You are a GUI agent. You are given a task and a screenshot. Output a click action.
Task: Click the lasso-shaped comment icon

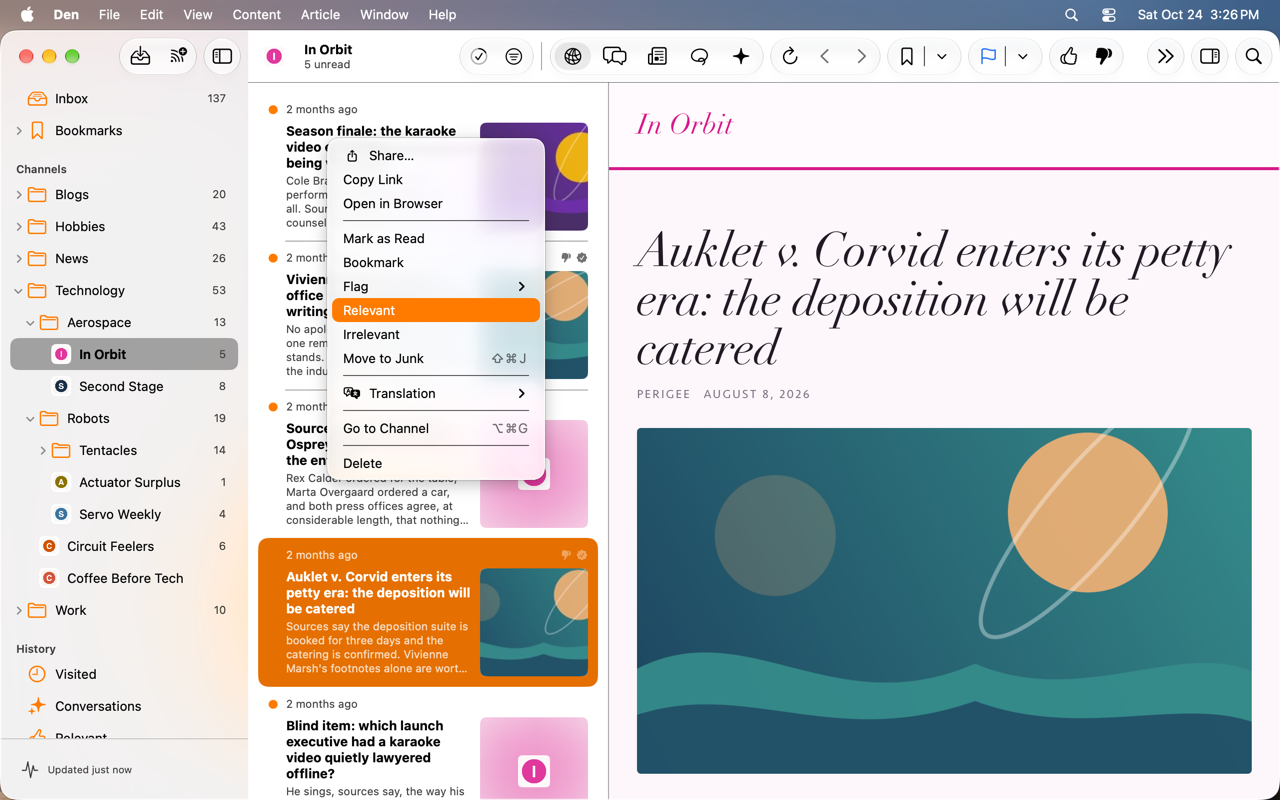699,57
